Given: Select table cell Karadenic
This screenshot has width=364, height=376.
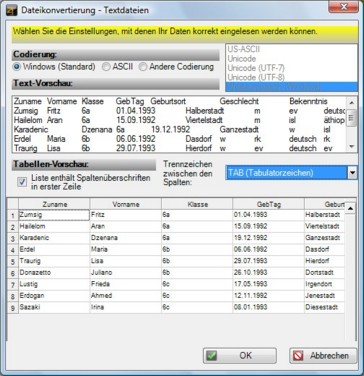Looking at the screenshot, I should [54, 238].
